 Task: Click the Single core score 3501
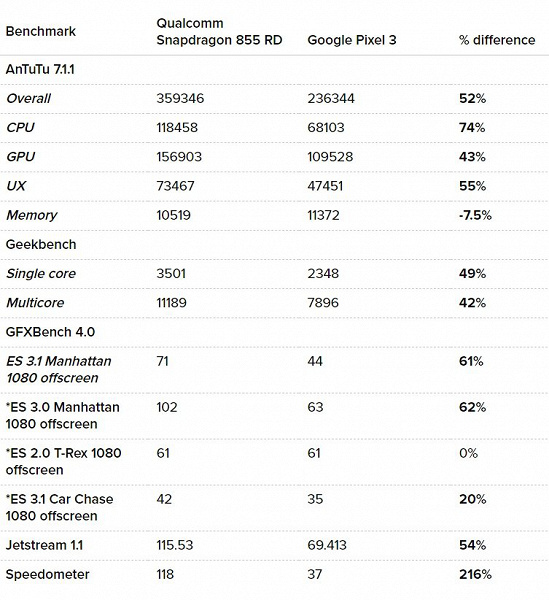(171, 274)
